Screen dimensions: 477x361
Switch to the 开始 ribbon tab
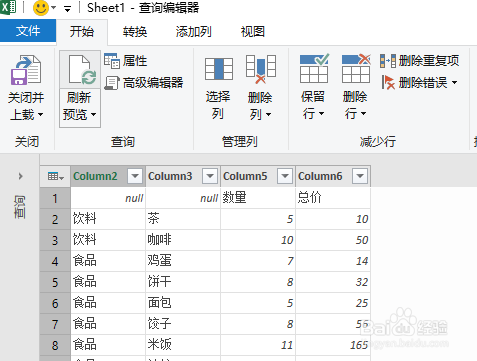click(82, 32)
